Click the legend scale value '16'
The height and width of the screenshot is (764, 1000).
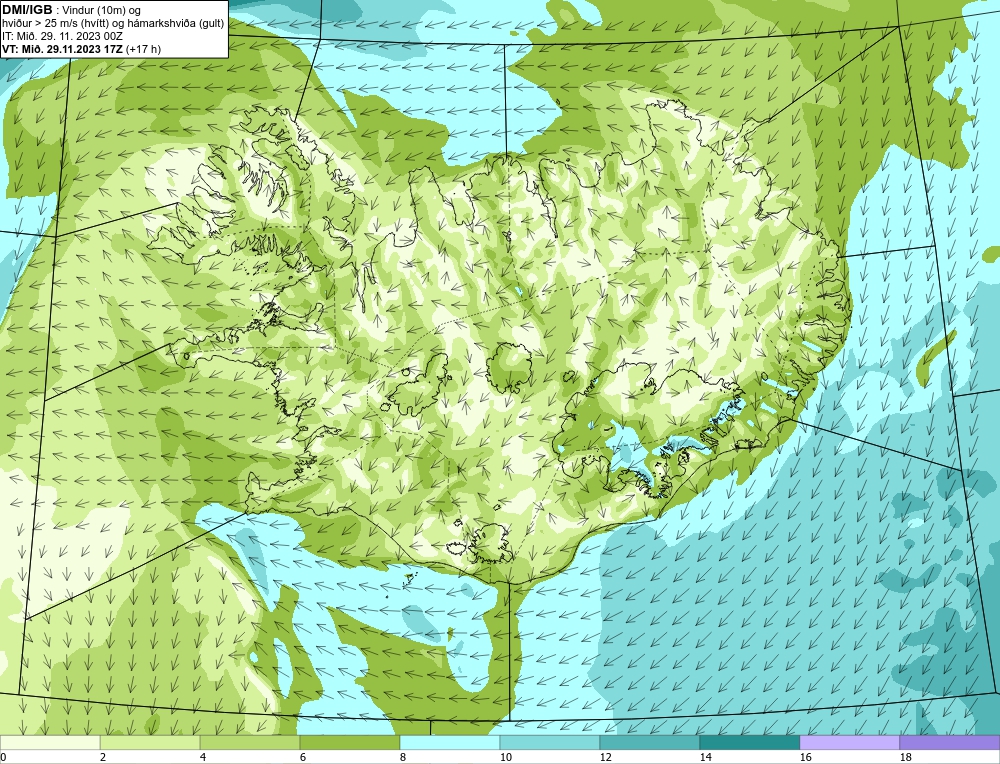[805, 757]
